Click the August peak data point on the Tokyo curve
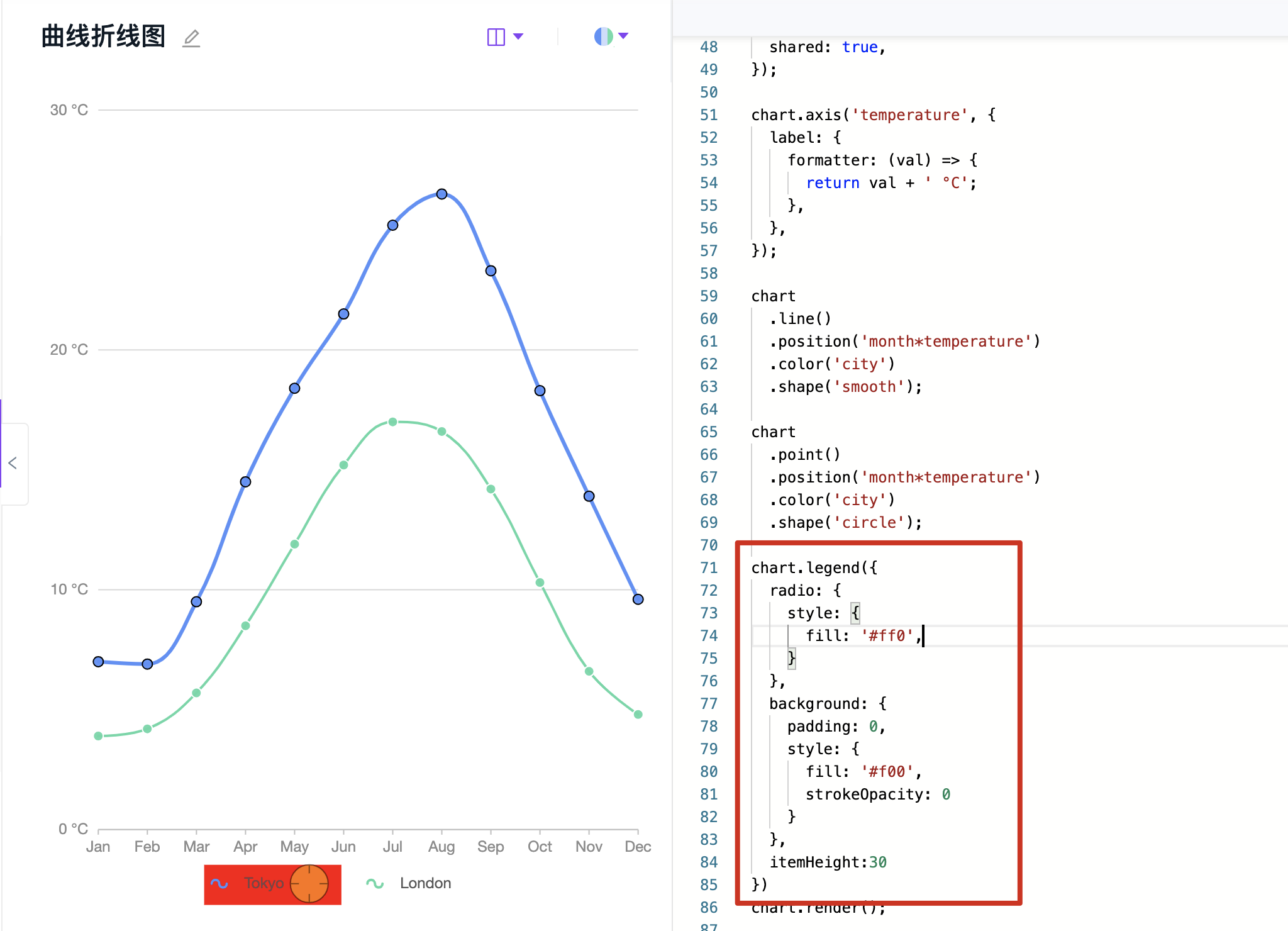The width and height of the screenshot is (1288, 931). (441, 194)
